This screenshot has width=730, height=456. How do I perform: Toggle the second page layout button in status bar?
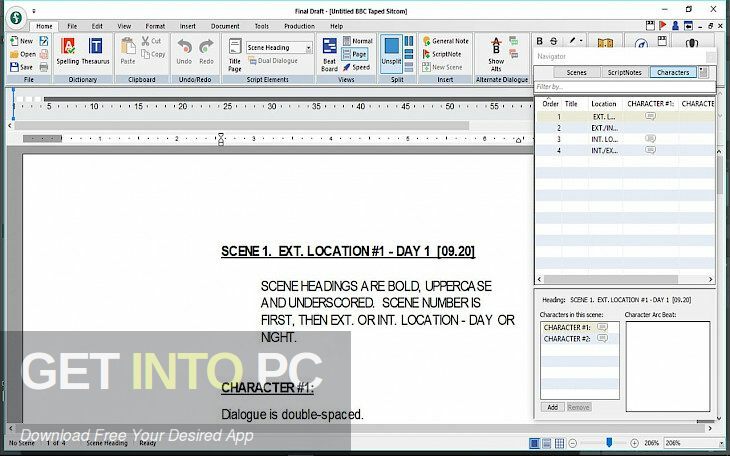click(x=547, y=443)
